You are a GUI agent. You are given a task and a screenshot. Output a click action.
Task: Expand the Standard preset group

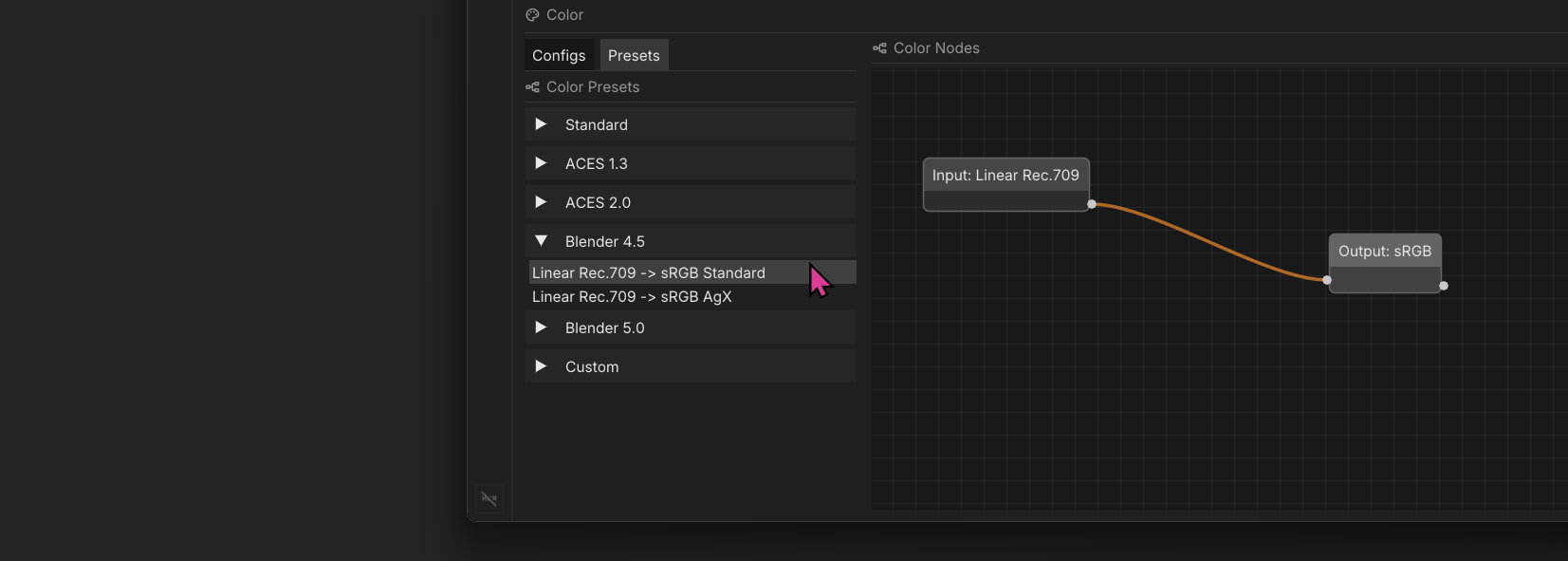coord(541,124)
